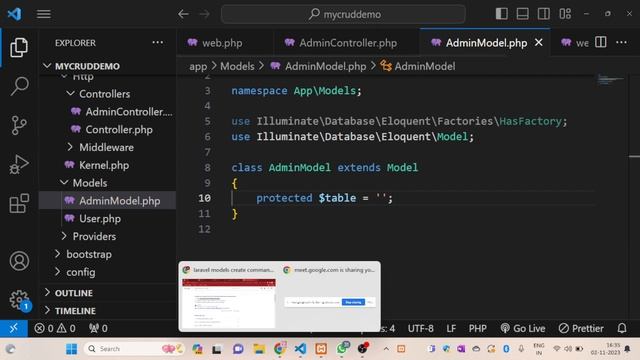The width and height of the screenshot is (640, 360).
Task: Open the Source Control view
Action: tap(19, 125)
